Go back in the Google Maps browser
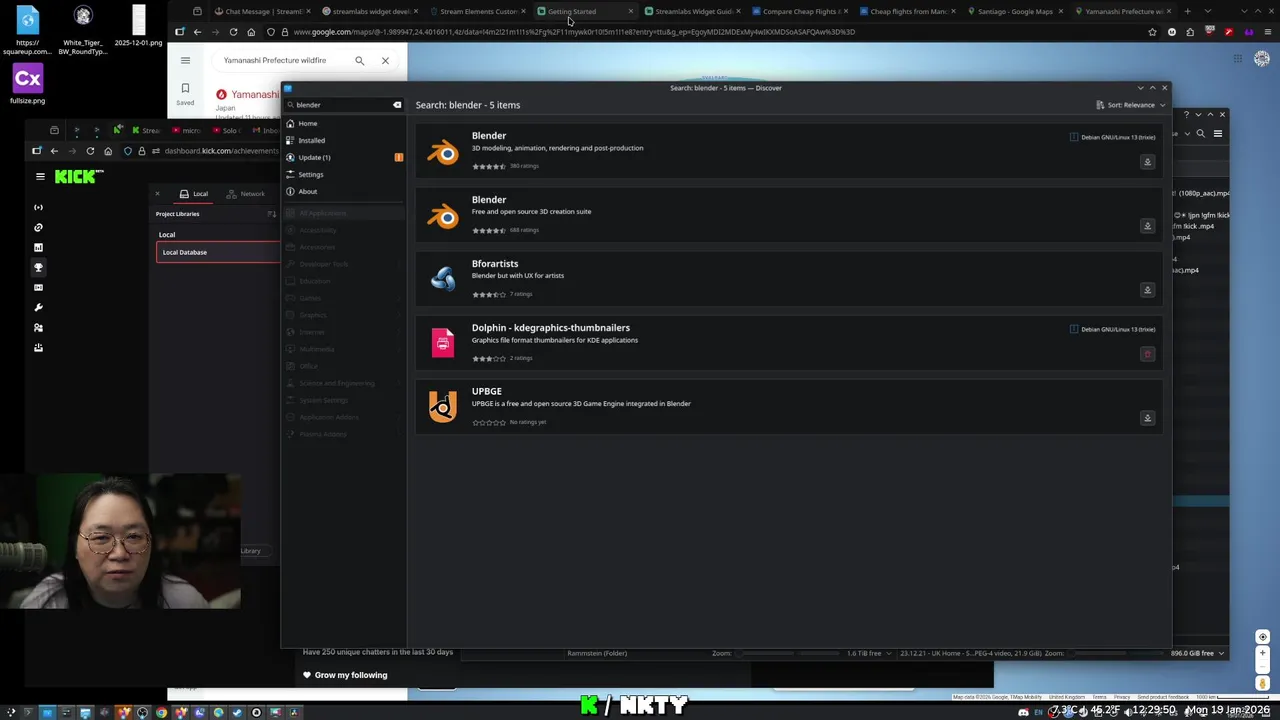 [x=197, y=32]
